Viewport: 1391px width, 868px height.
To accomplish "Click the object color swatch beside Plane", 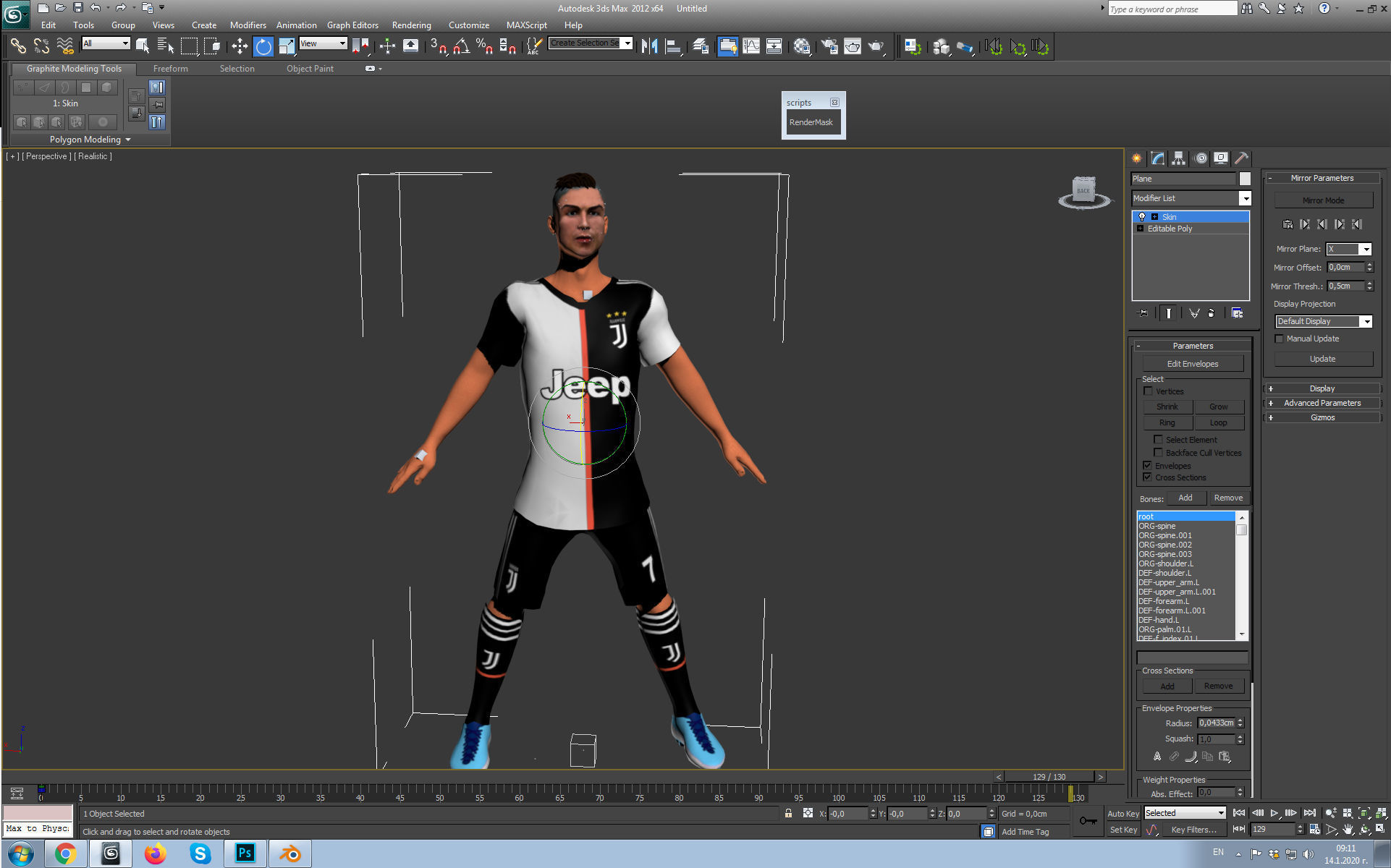I will click(1245, 179).
